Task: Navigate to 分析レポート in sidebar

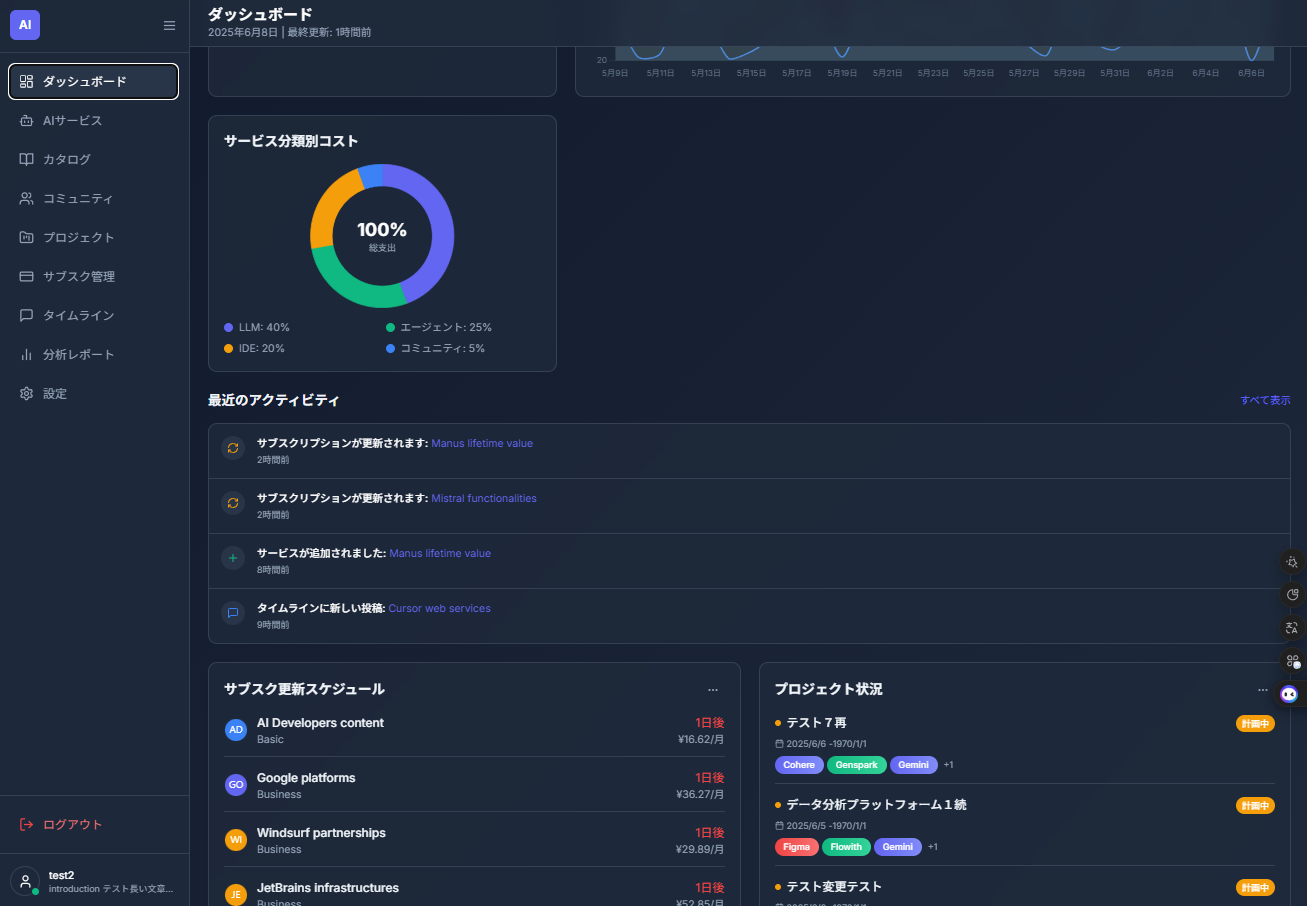Action: 78,355
